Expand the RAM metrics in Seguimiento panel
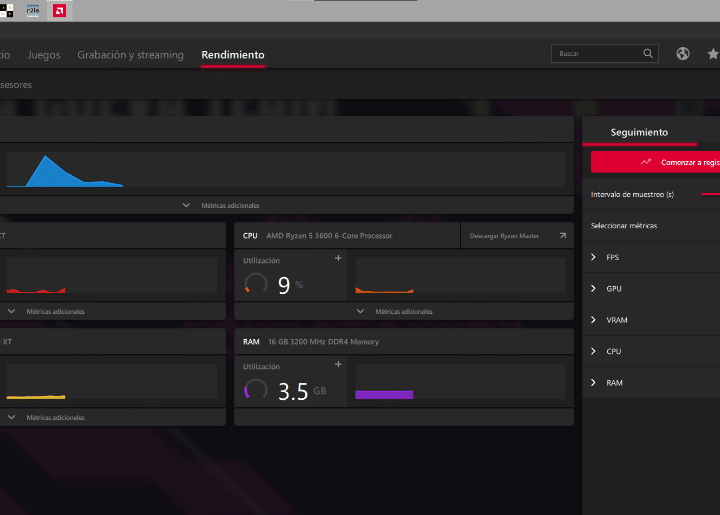Screen dimensions: 720x515 (x=593, y=383)
